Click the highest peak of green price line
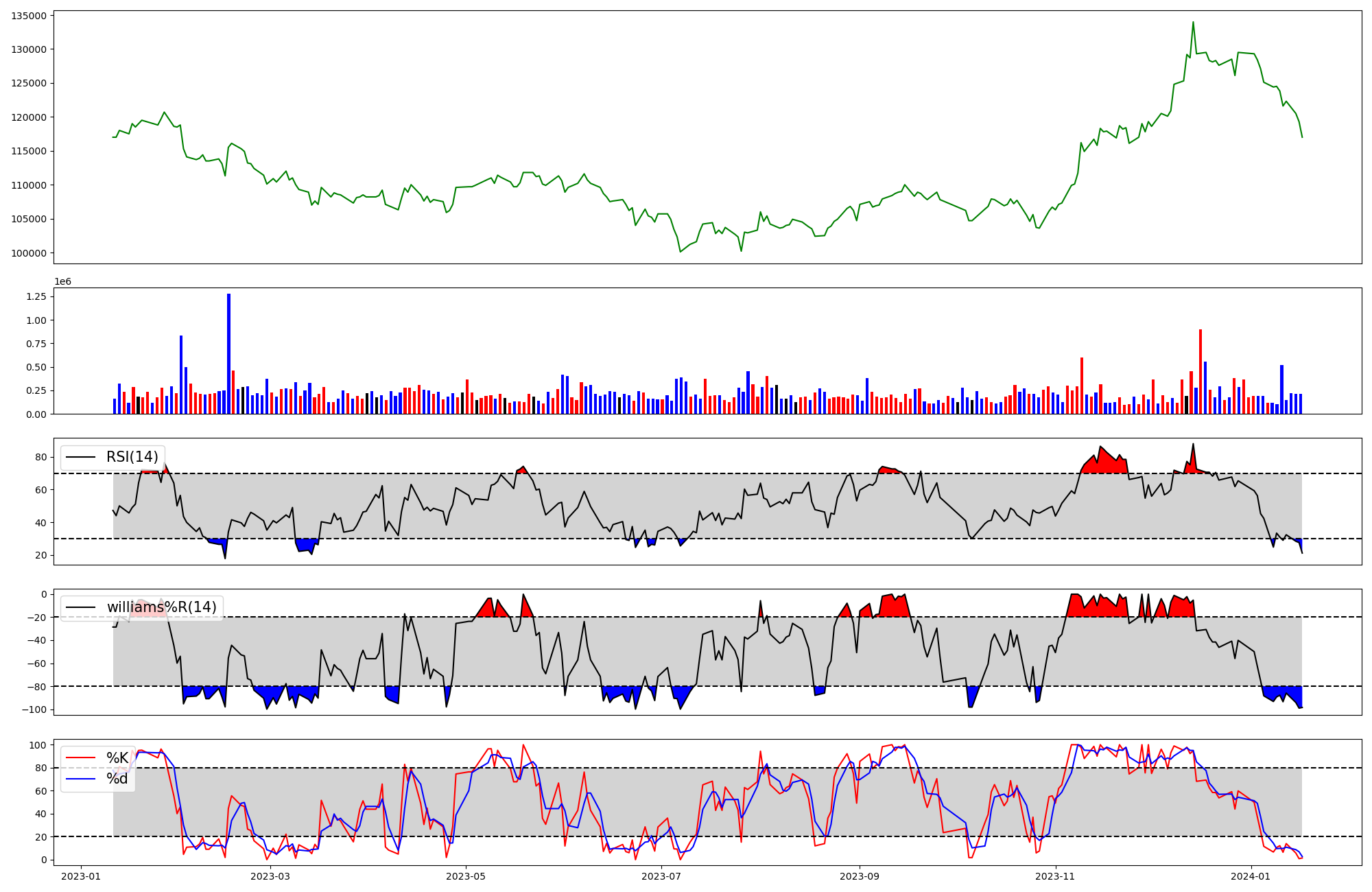The height and width of the screenshot is (892, 1372). tap(1193, 23)
